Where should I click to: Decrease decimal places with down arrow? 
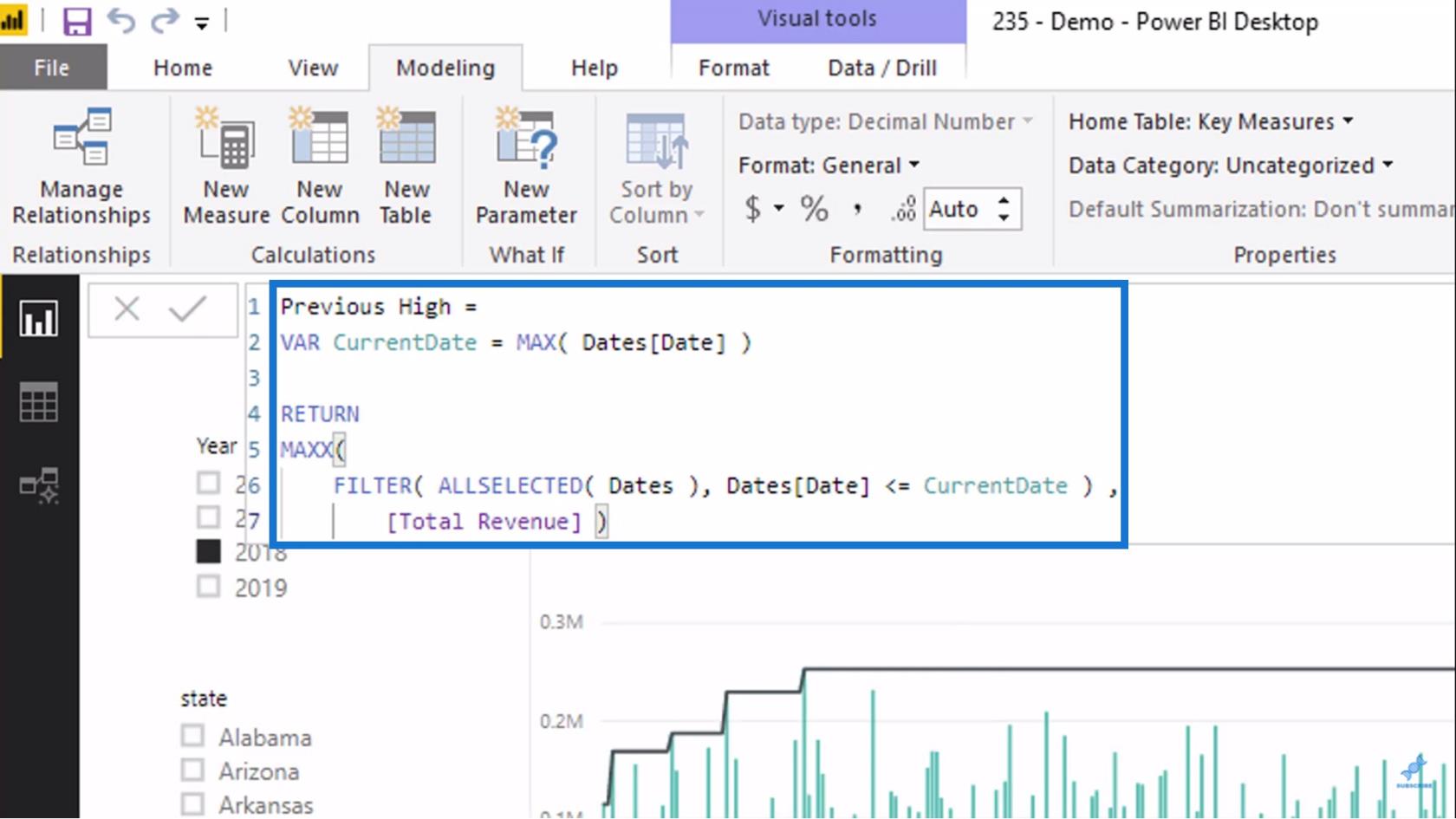(x=1004, y=218)
